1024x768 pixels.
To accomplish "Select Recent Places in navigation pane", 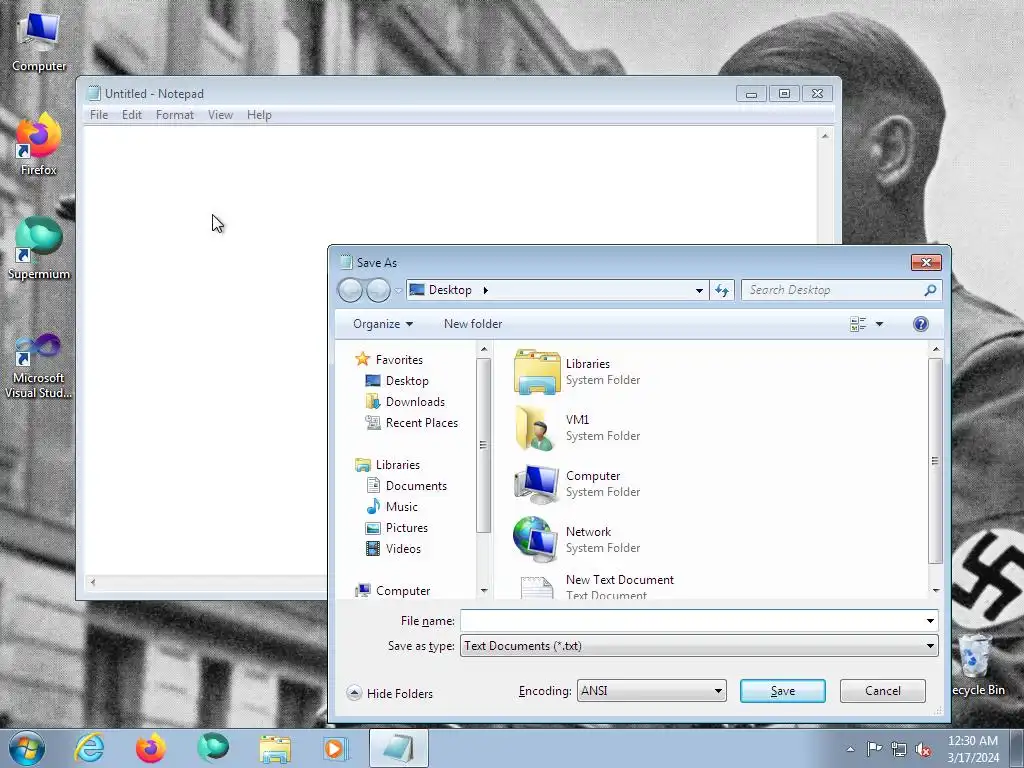I will tap(411, 423).
